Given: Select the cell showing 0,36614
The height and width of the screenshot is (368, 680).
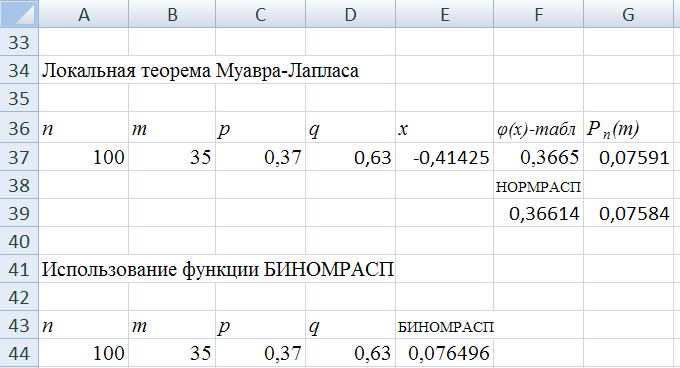Looking at the screenshot, I should point(539,213).
